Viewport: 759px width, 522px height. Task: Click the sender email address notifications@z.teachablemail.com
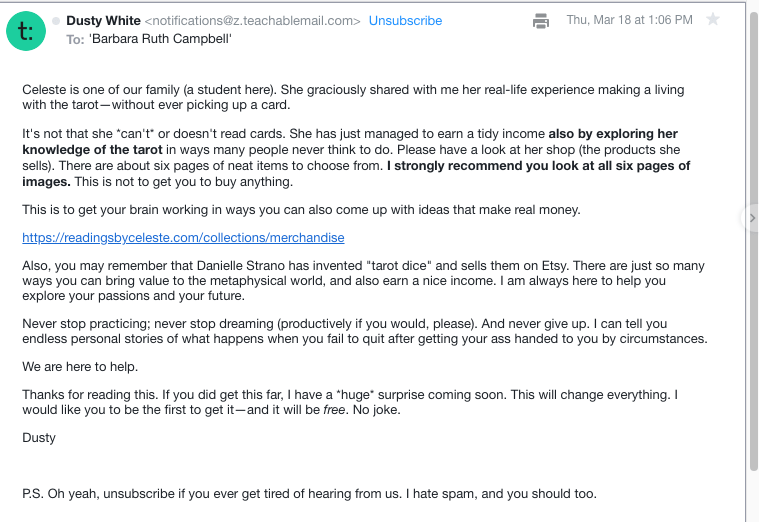[252, 20]
